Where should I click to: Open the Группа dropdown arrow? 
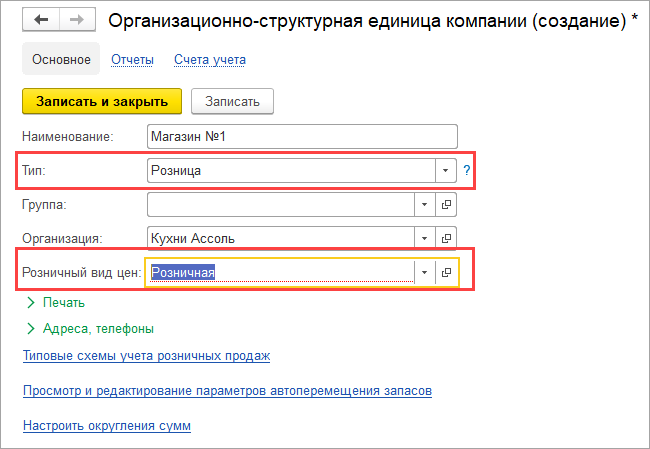pyautogui.click(x=424, y=205)
